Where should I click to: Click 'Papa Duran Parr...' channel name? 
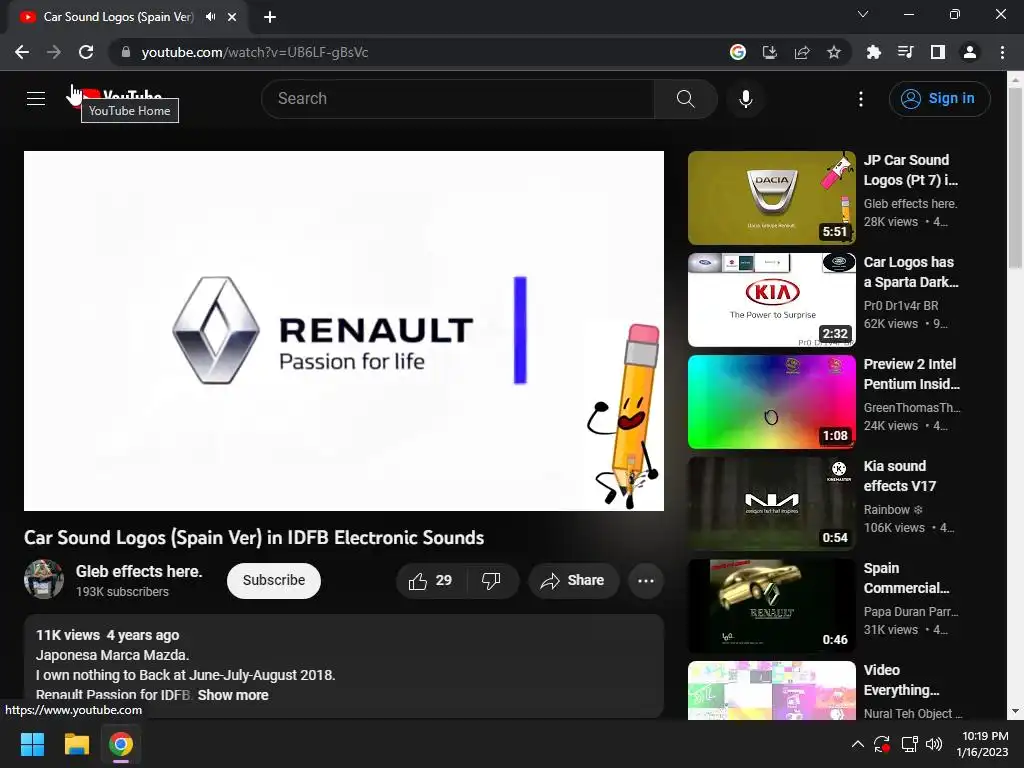click(x=910, y=612)
